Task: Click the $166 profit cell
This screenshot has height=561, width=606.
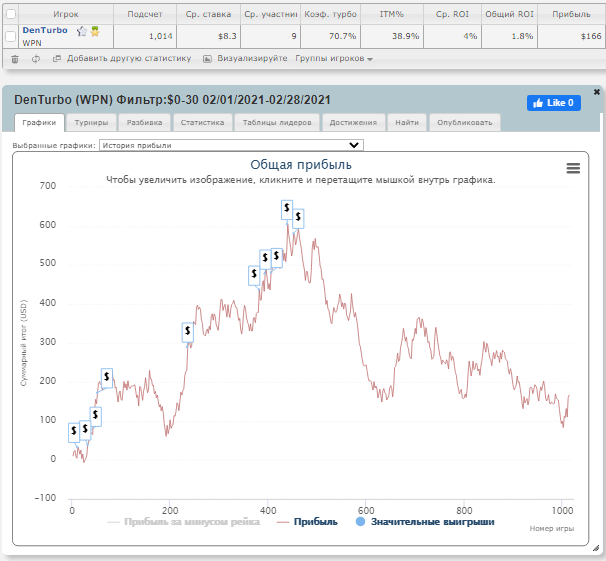Action: (571, 36)
